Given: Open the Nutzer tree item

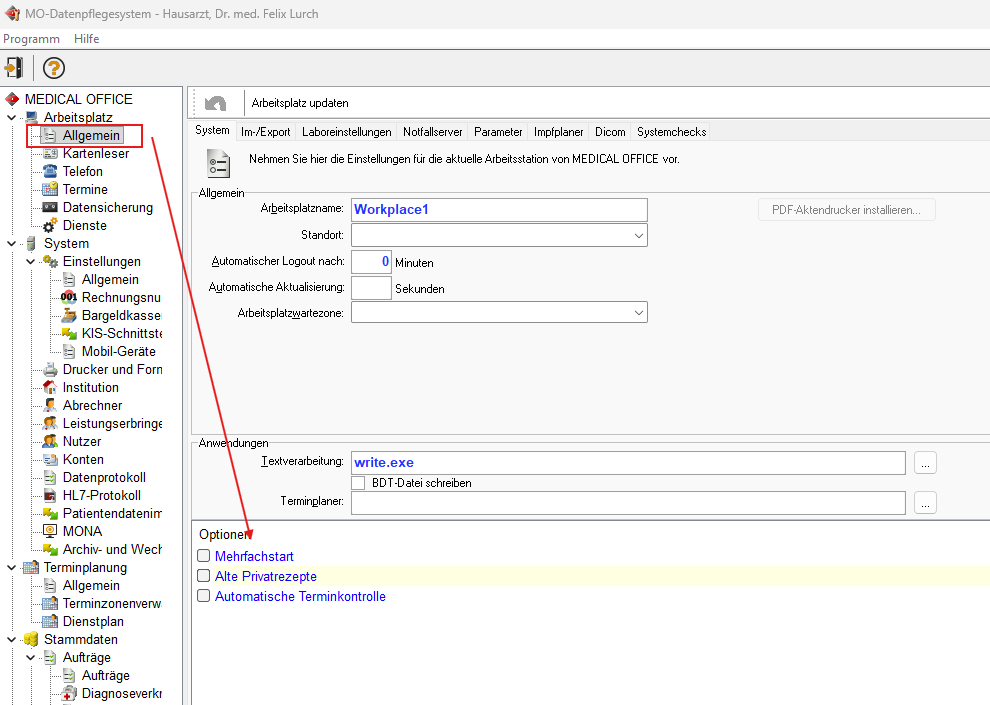Looking at the screenshot, I should 81,441.
